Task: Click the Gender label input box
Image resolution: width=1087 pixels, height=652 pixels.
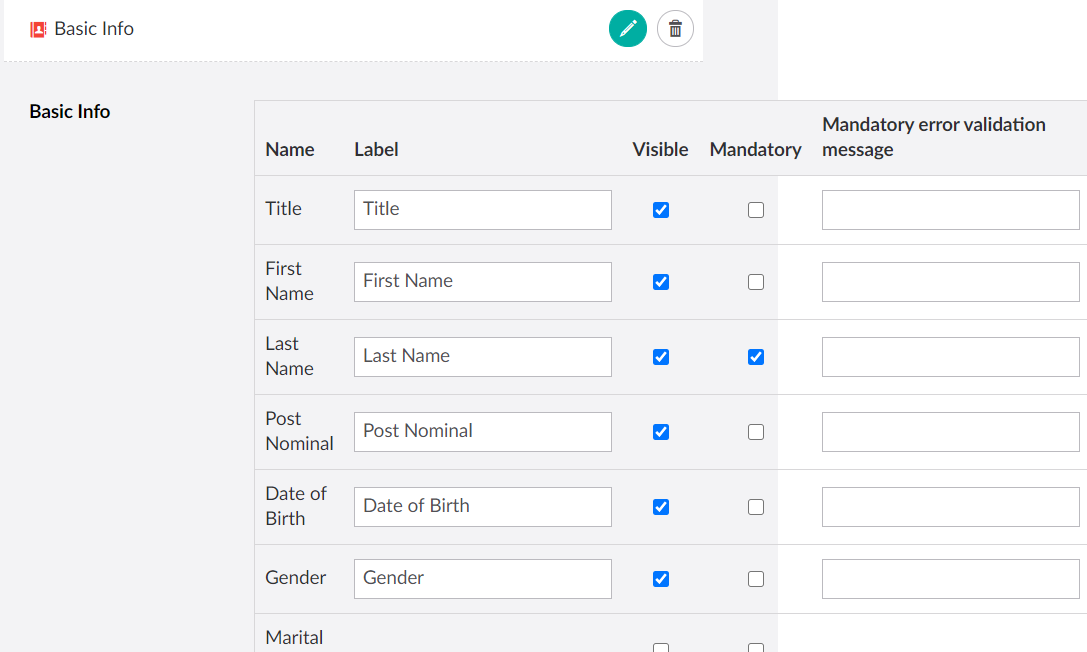Action: click(482, 578)
